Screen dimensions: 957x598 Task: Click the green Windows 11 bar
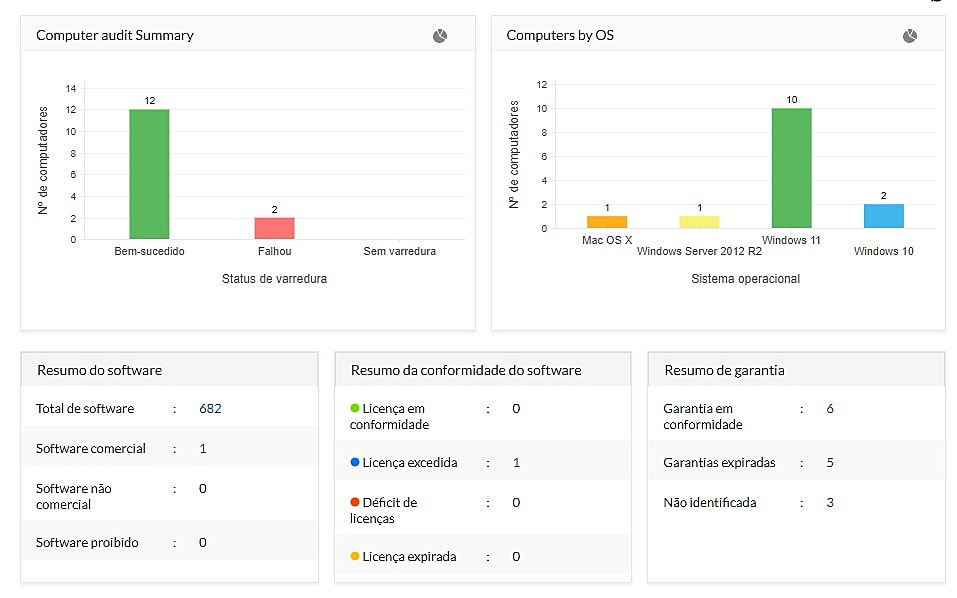tap(791, 168)
